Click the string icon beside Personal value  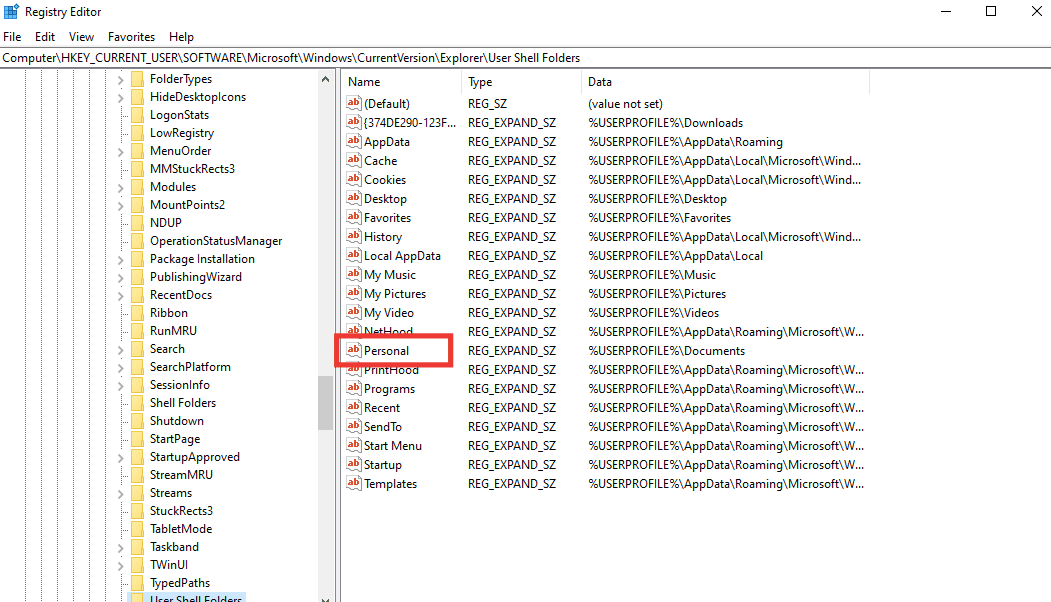(x=353, y=350)
